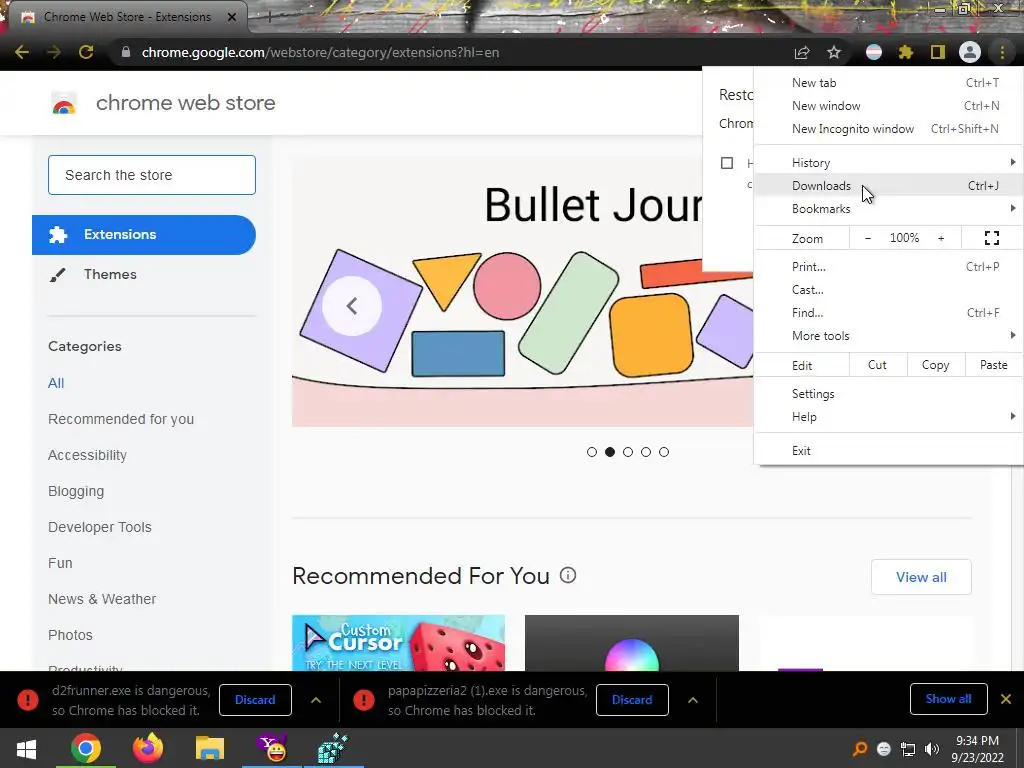Click the three-dot Chrome menu icon

point(1002,52)
